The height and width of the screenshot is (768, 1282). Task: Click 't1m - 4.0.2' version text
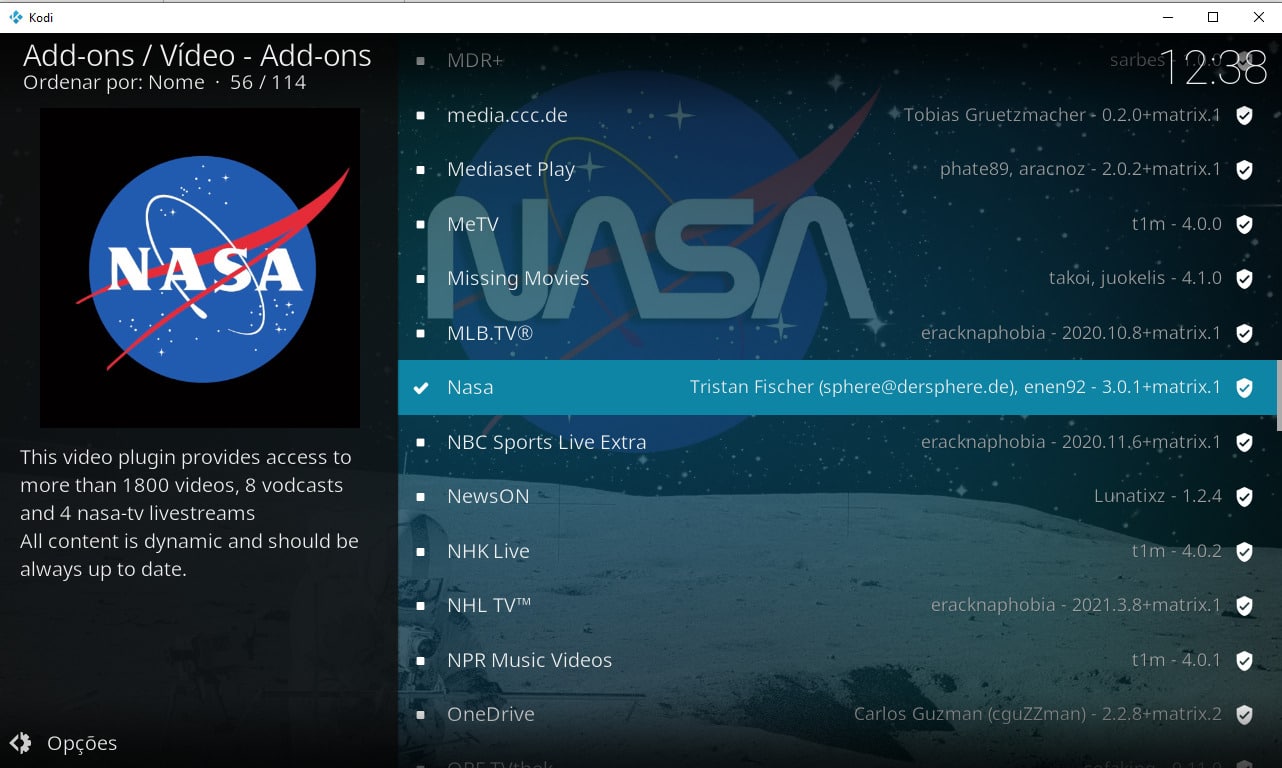pyautogui.click(x=1176, y=551)
